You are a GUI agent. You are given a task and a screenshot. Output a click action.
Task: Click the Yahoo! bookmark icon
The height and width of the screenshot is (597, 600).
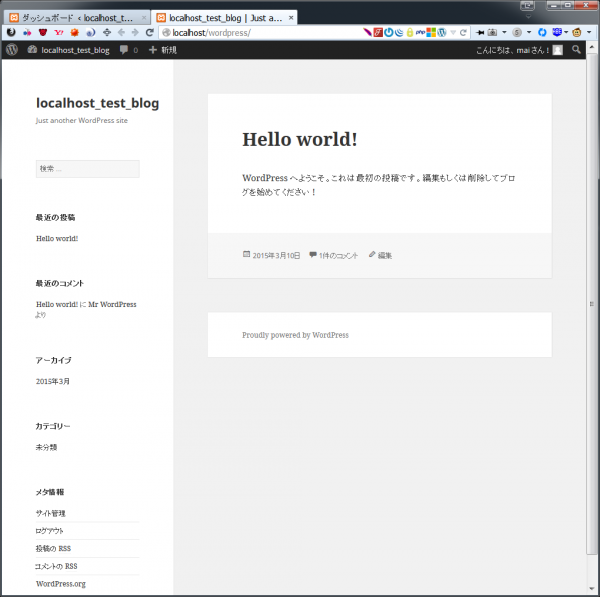pos(59,33)
